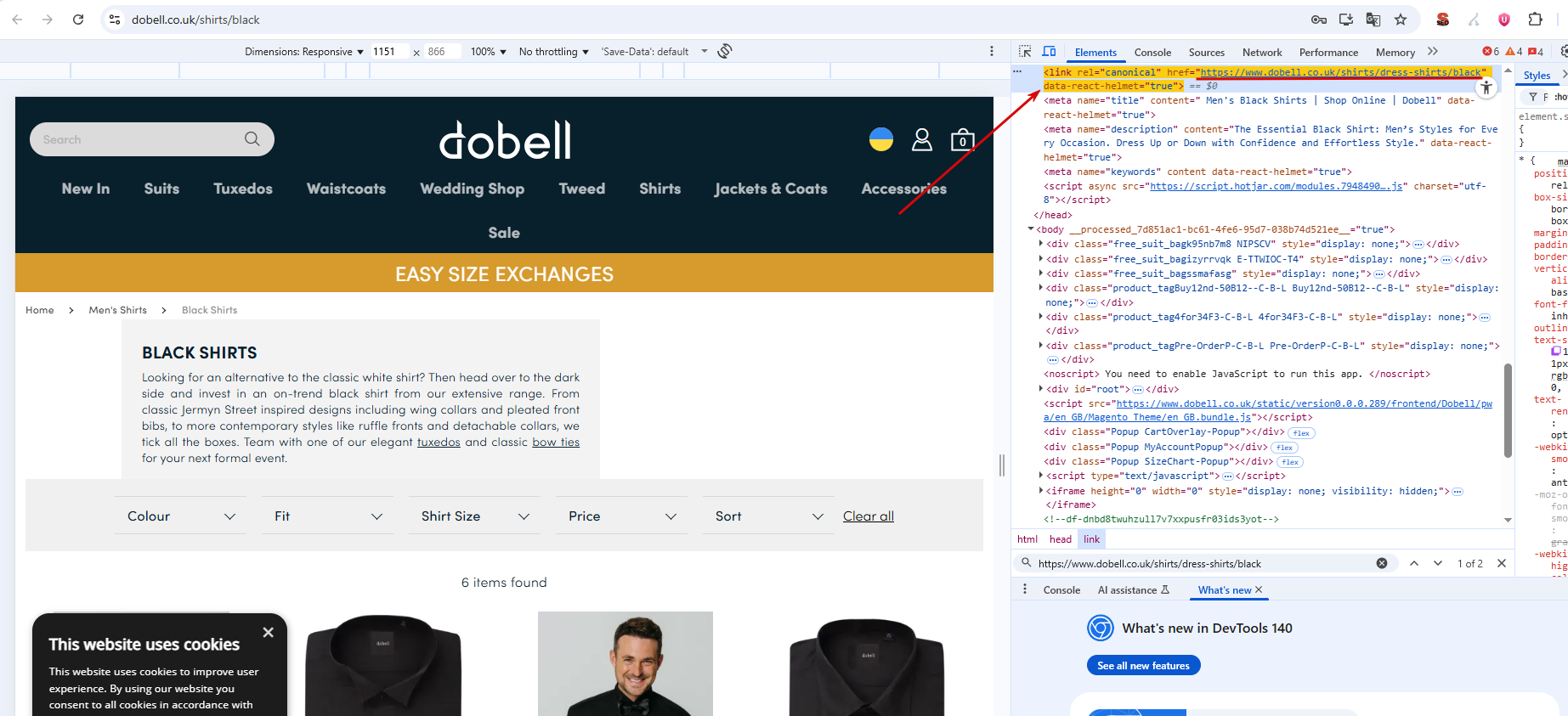
Task: Open the password manager key icon
Action: point(1319,20)
